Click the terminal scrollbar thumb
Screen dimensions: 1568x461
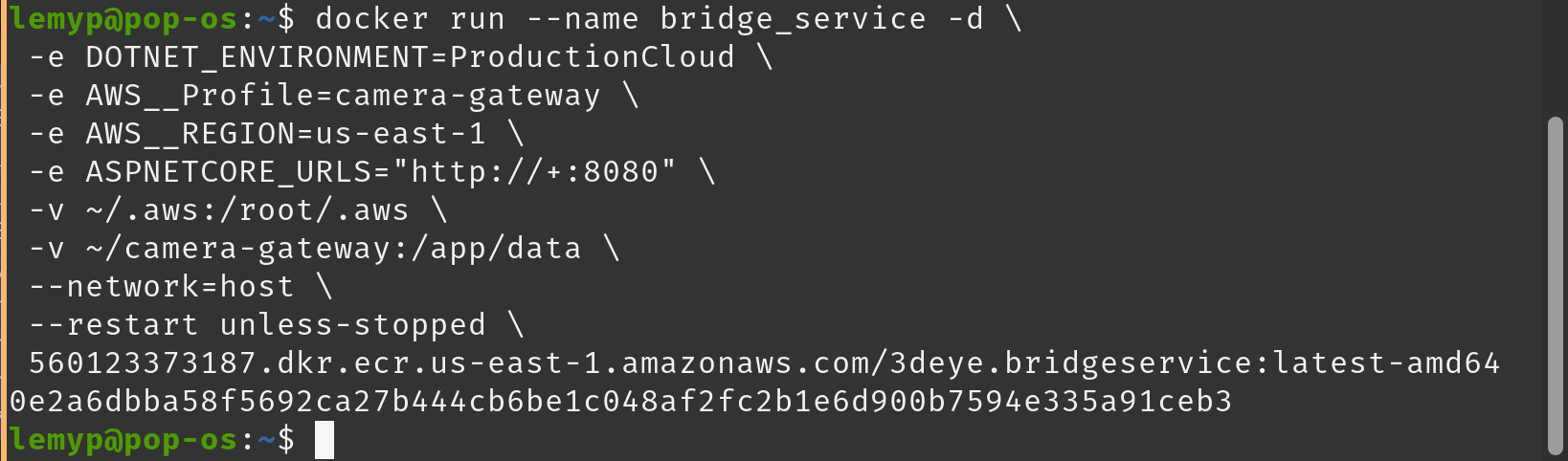pos(1555,286)
